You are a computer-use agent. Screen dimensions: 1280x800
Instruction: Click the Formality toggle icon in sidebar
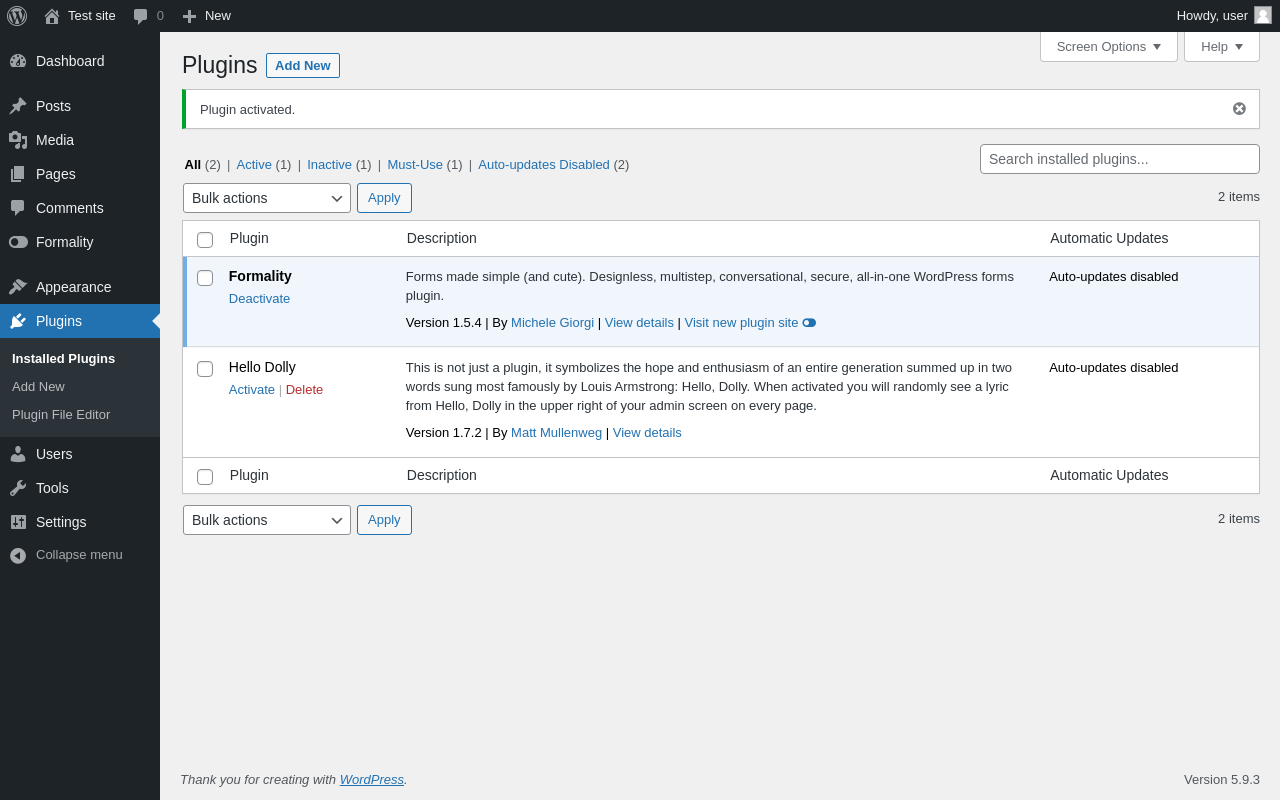coord(18,242)
